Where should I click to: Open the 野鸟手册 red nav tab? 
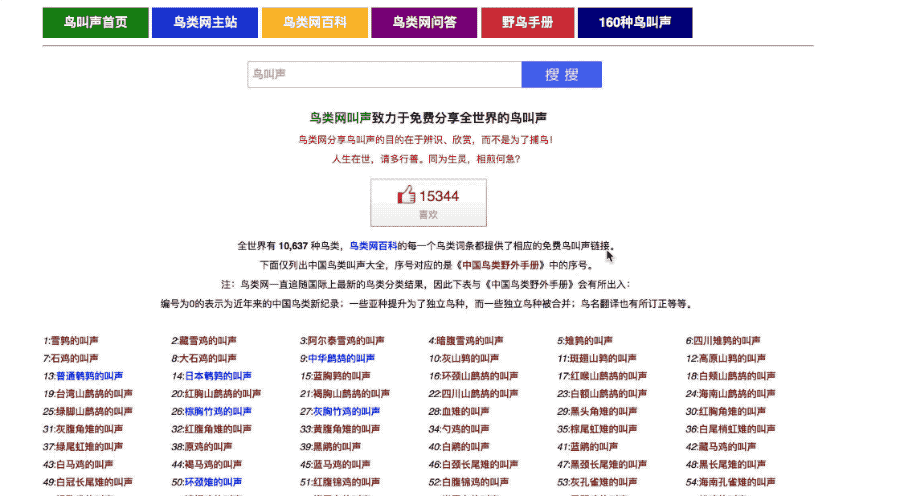point(527,22)
